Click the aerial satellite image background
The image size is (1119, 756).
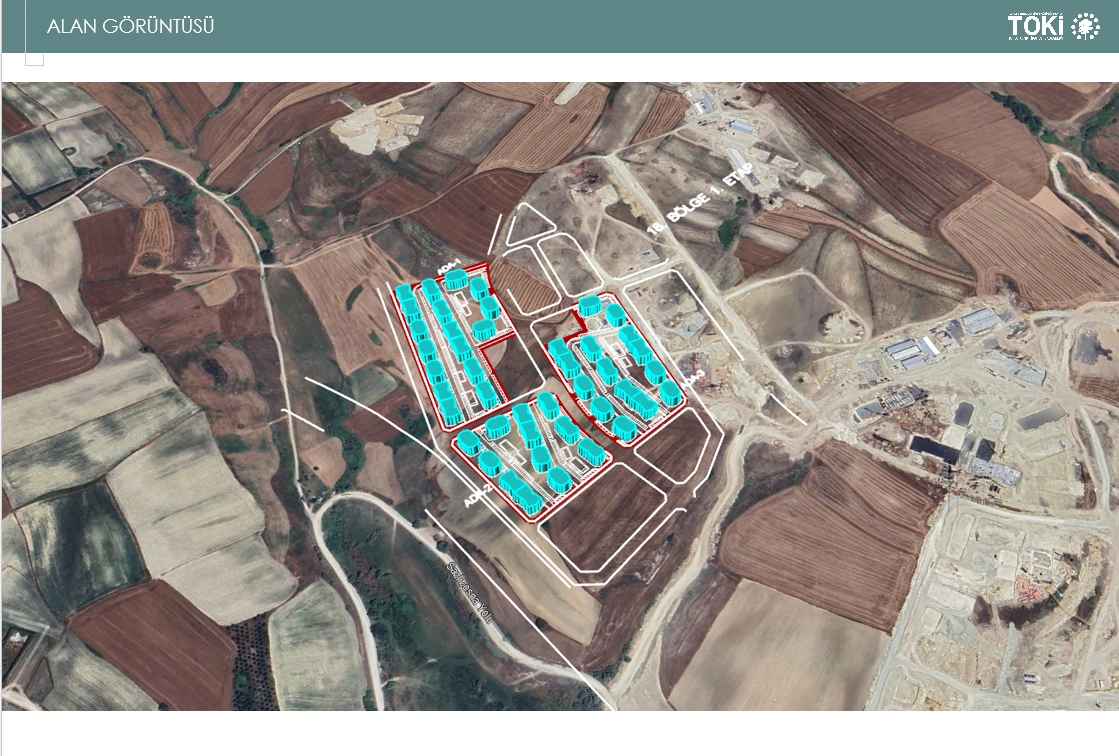pyautogui.click(x=560, y=396)
